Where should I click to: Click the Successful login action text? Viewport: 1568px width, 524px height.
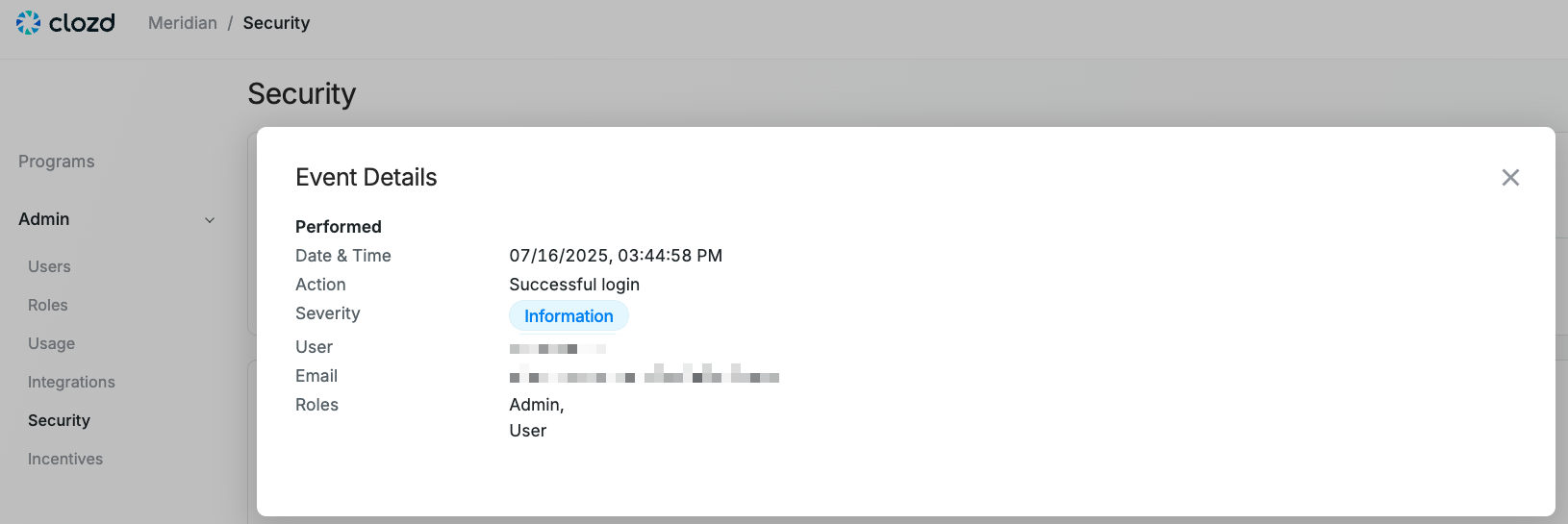pos(574,285)
